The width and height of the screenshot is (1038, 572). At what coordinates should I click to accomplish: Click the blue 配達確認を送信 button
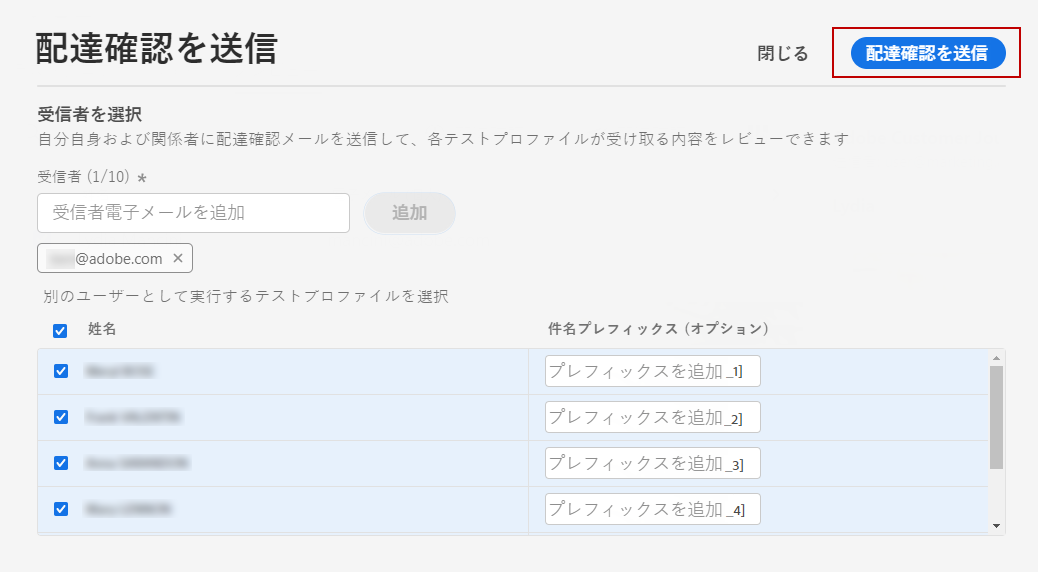927,53
